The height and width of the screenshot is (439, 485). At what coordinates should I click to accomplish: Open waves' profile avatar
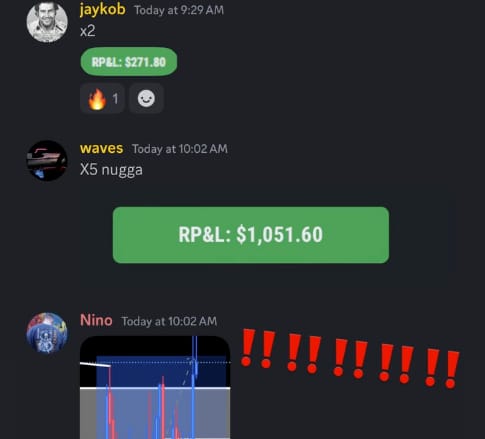(47, 161)
